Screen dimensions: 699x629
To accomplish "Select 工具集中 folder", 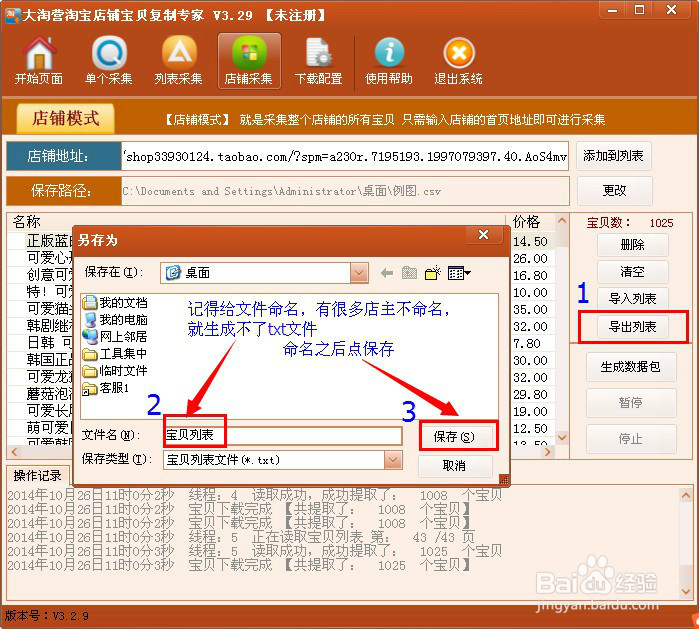I will click(115, 354).
